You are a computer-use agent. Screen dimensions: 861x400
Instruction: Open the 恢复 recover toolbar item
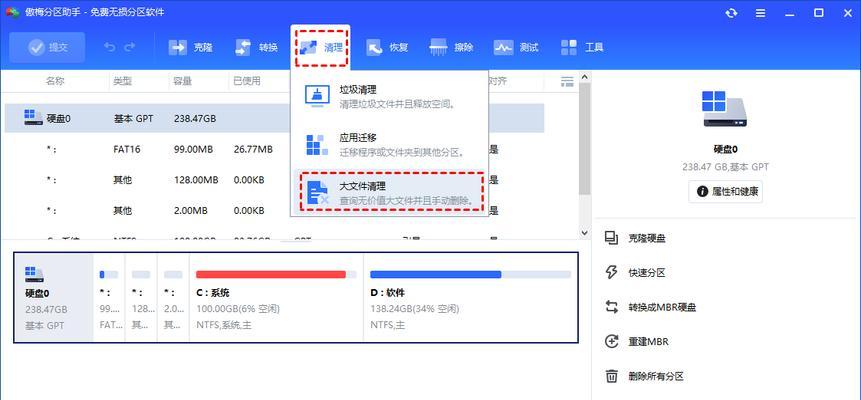[x=388, y=47]
